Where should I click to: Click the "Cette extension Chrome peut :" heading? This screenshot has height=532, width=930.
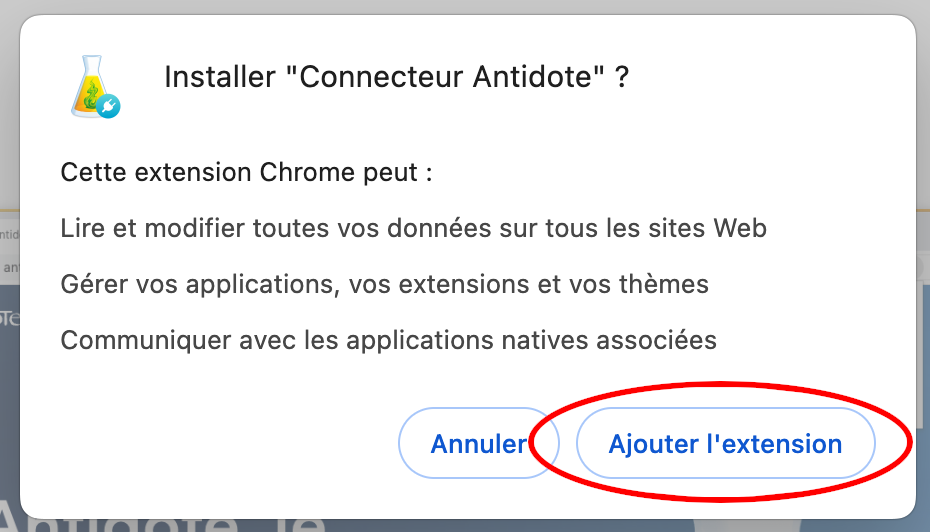(246, 172)
